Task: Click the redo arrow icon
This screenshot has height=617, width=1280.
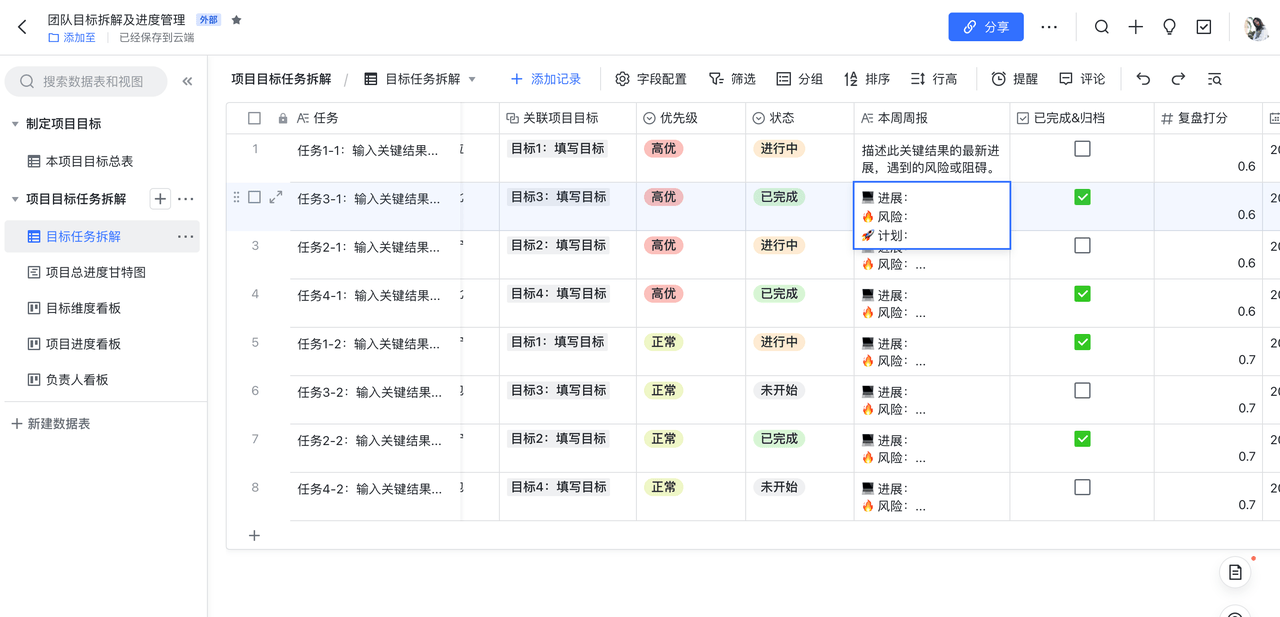Action: pos(1178,79)
